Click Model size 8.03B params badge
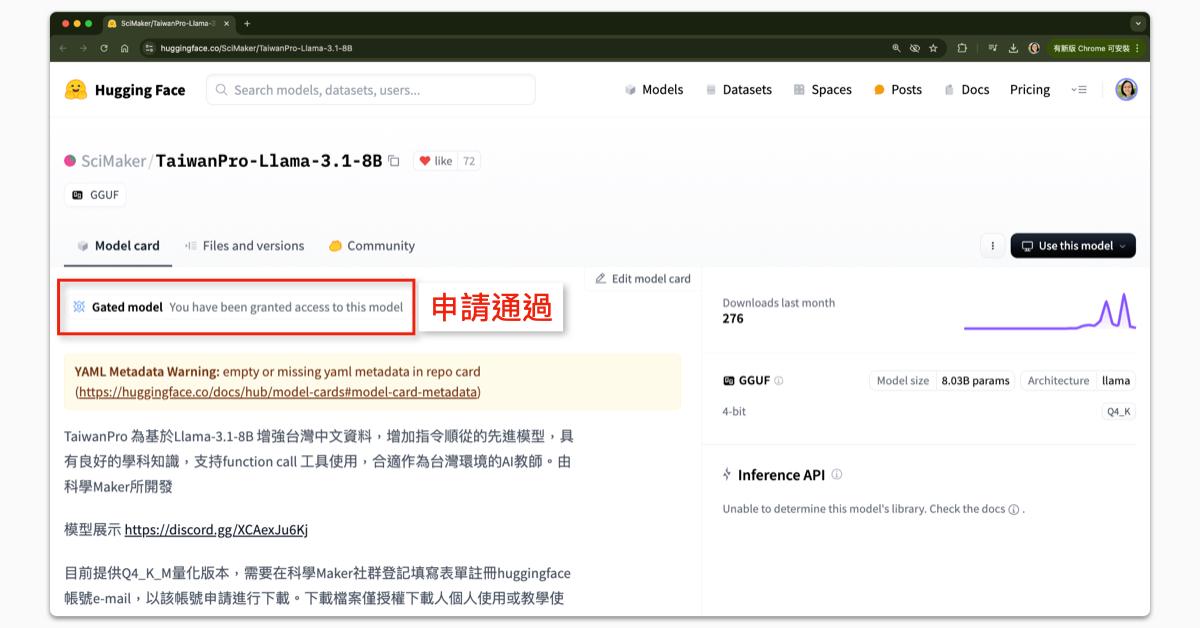Viewport: 1200px width, 628px height. pos(942,381)
